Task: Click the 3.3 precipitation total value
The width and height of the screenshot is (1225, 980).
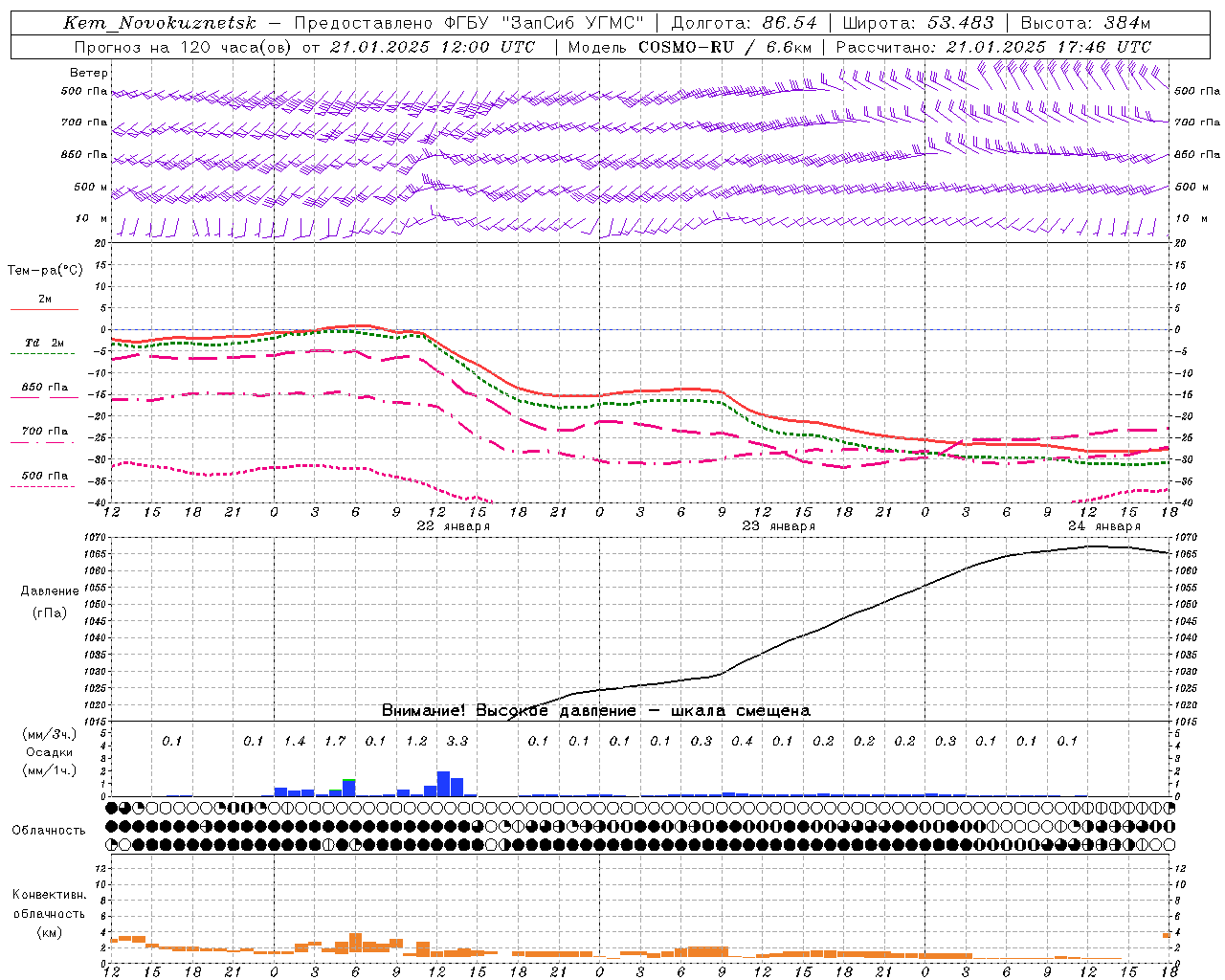Action: click(x=457, y=741)
